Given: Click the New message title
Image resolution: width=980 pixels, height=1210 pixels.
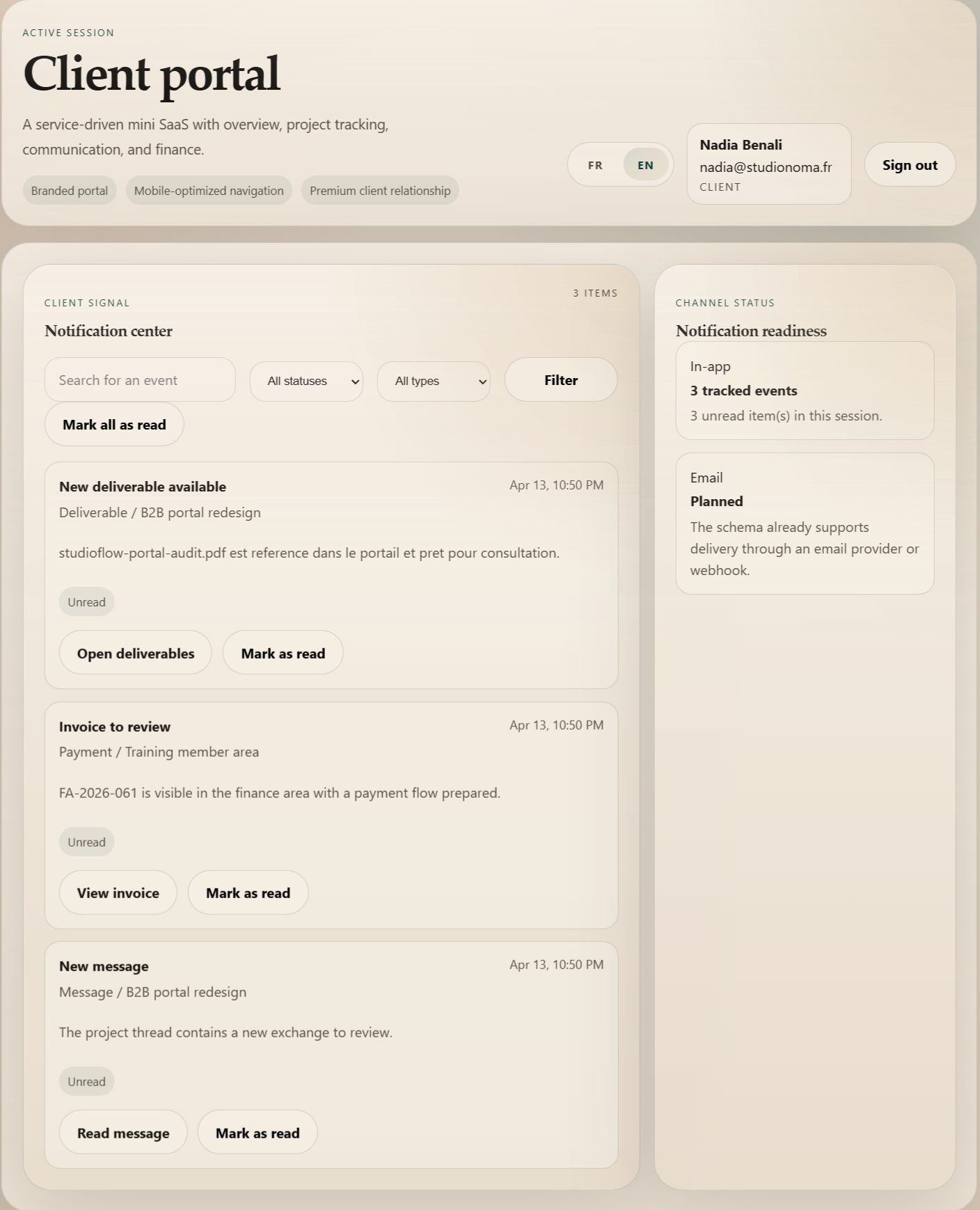Looking at the screenshot, I should 104,966.
